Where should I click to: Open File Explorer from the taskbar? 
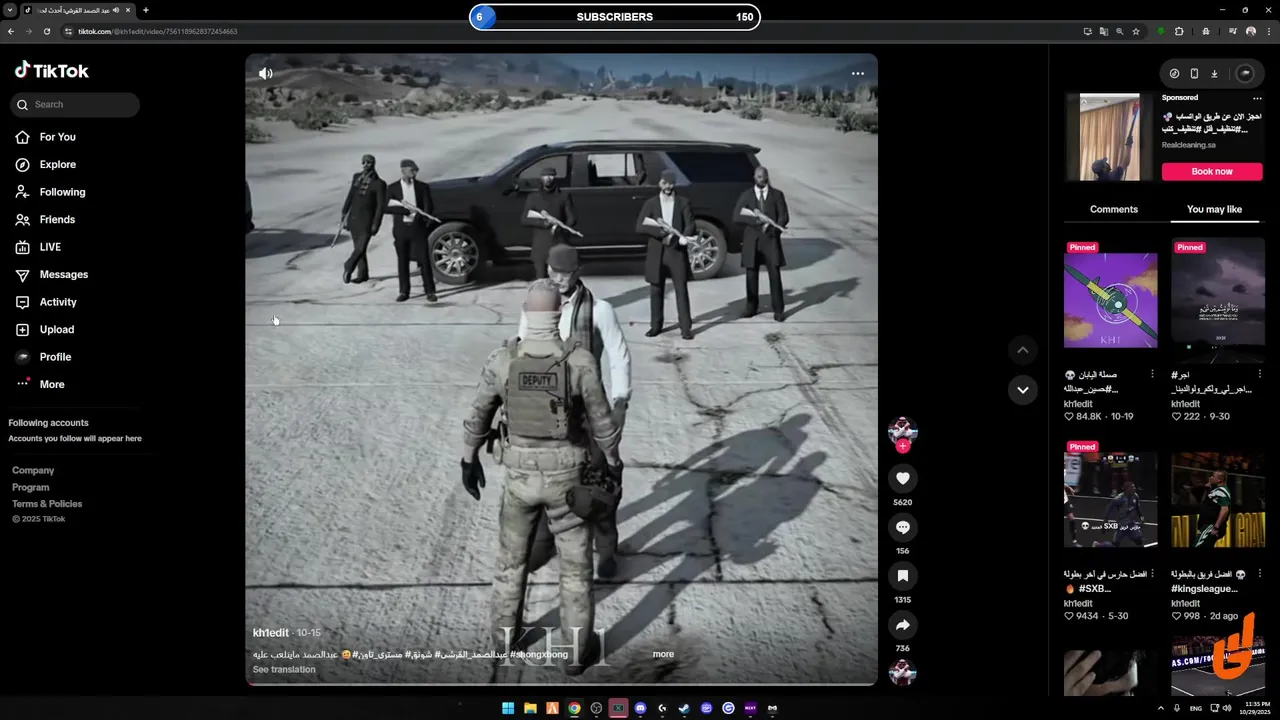point(530,708)
